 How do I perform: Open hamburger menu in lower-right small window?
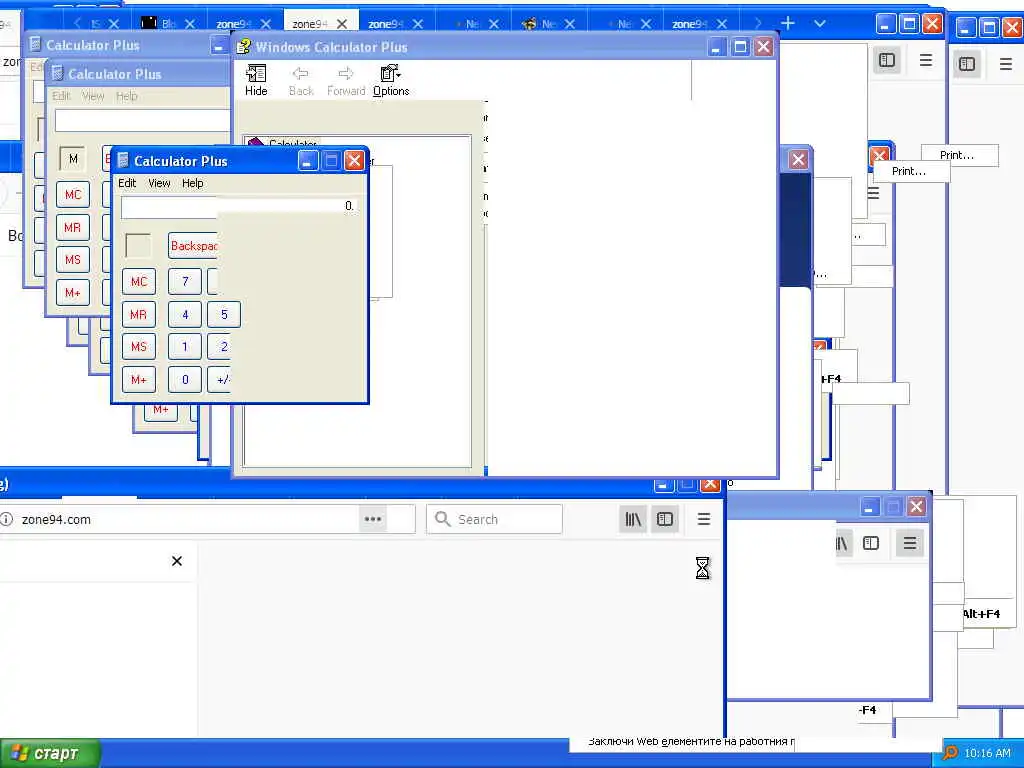click(910, 543)
